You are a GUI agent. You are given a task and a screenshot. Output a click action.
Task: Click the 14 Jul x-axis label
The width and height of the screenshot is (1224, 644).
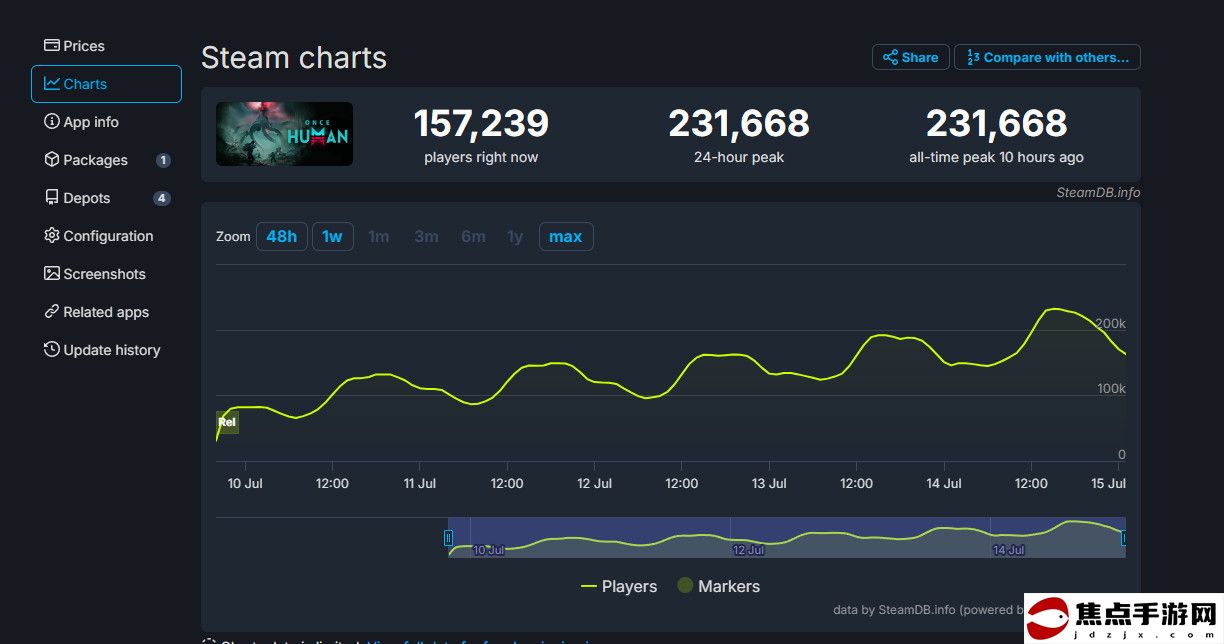pyautogui.click(x=944, y=483)
